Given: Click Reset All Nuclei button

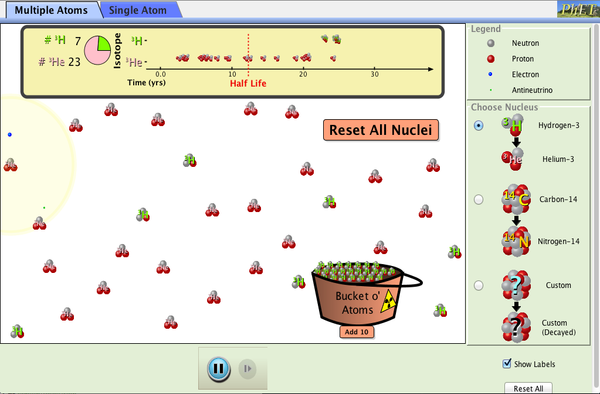Looking at the screenshot, I should click(x=381, y=130).
